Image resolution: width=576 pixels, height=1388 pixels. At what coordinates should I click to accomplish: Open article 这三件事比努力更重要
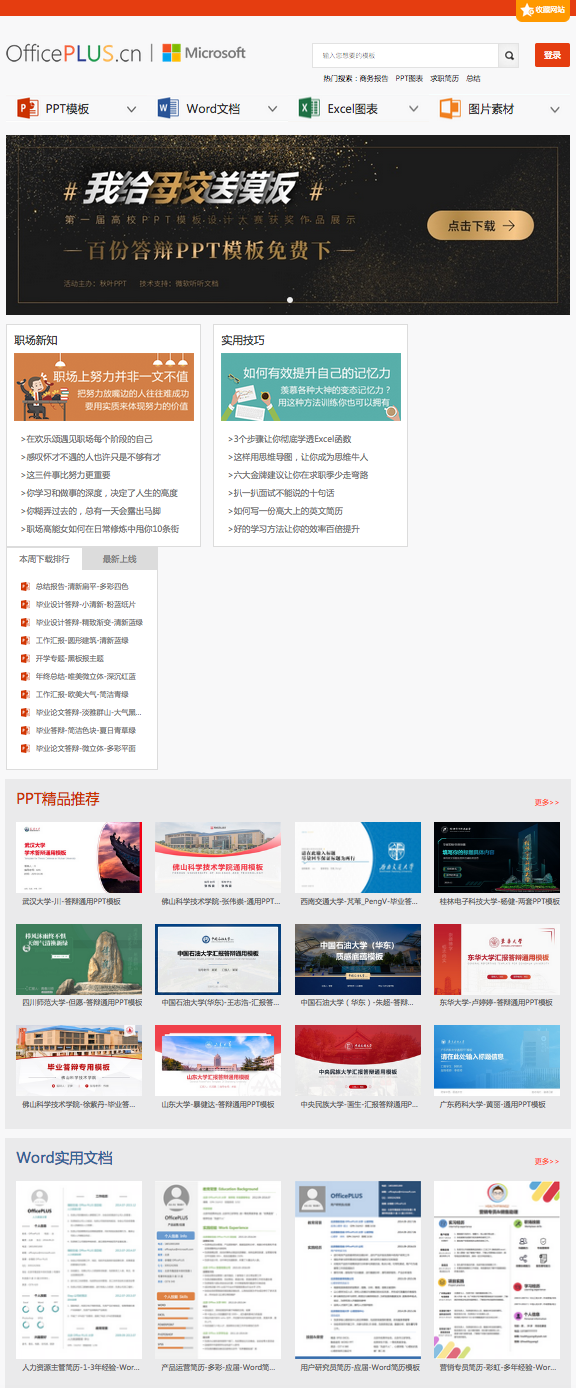point(66,475)
